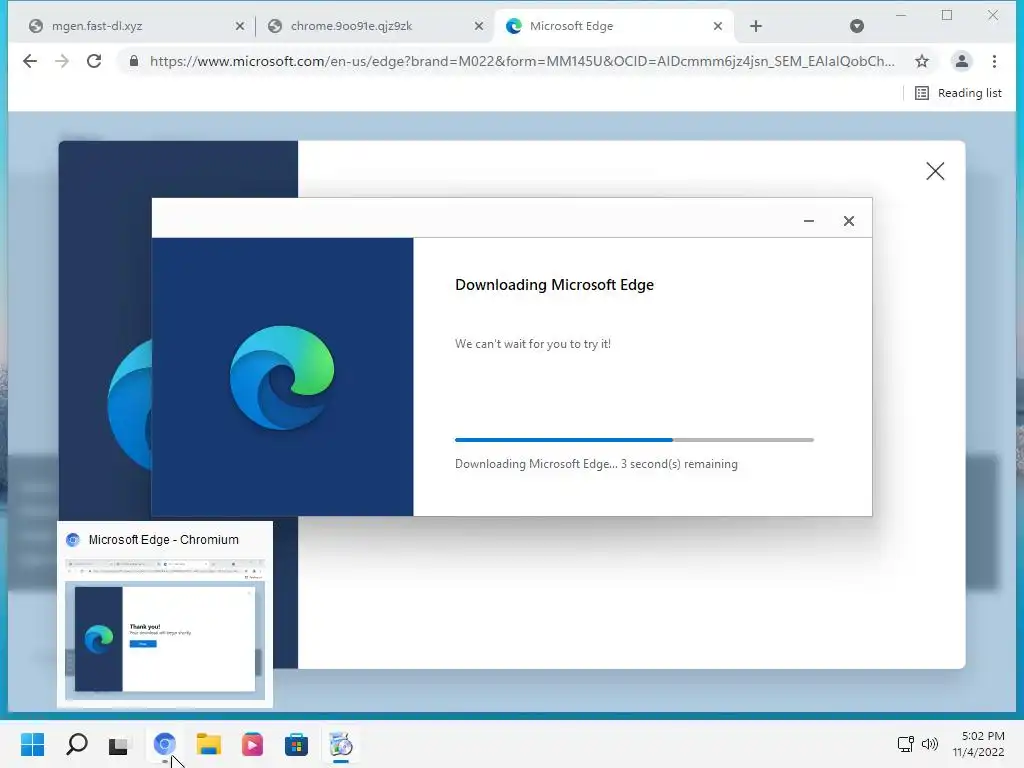
Task: Bookmark this page with the star
Action: [x=921, y=61]
